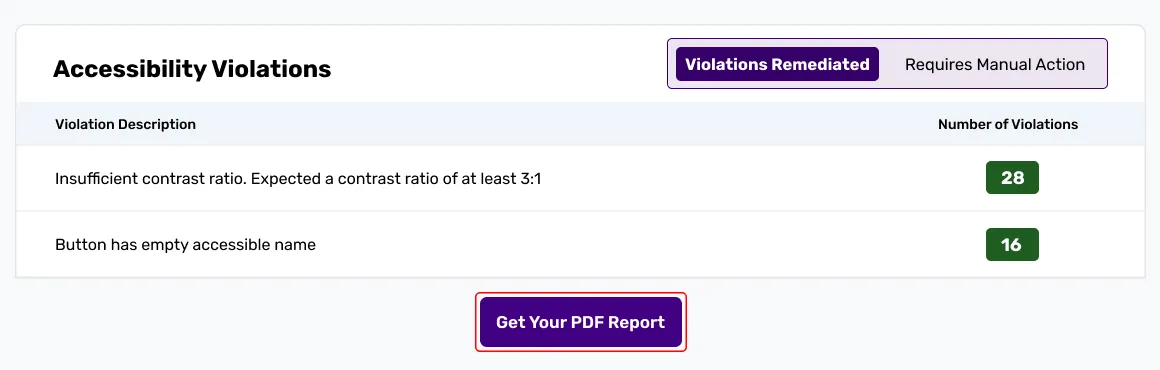This screenshot has width=1160, height=370.
Task: Click the violation count for the empty button name row
Action: [1011, 244]
